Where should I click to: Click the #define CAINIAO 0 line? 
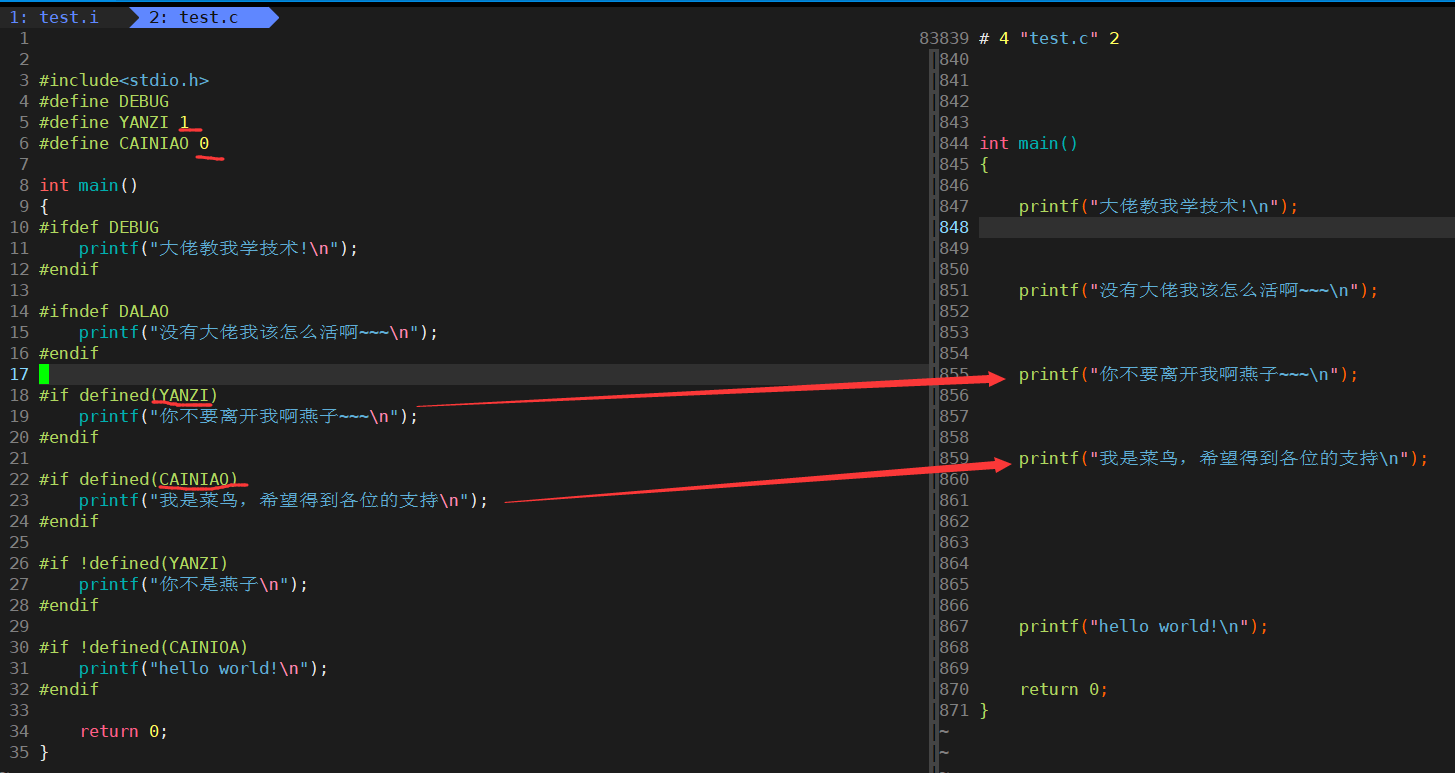[124, 143]
